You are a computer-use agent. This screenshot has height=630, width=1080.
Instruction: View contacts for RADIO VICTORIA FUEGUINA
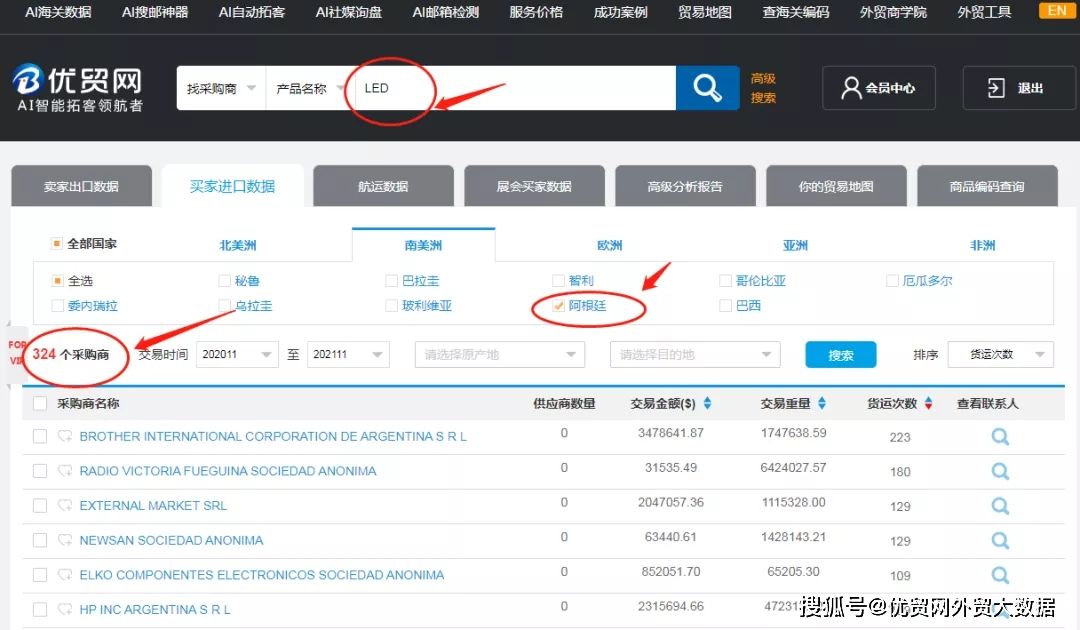point(1000,471)
